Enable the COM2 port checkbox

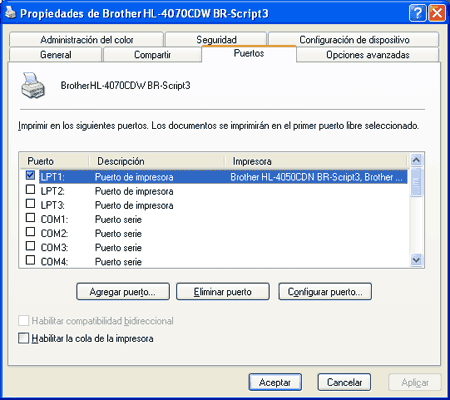30,232
